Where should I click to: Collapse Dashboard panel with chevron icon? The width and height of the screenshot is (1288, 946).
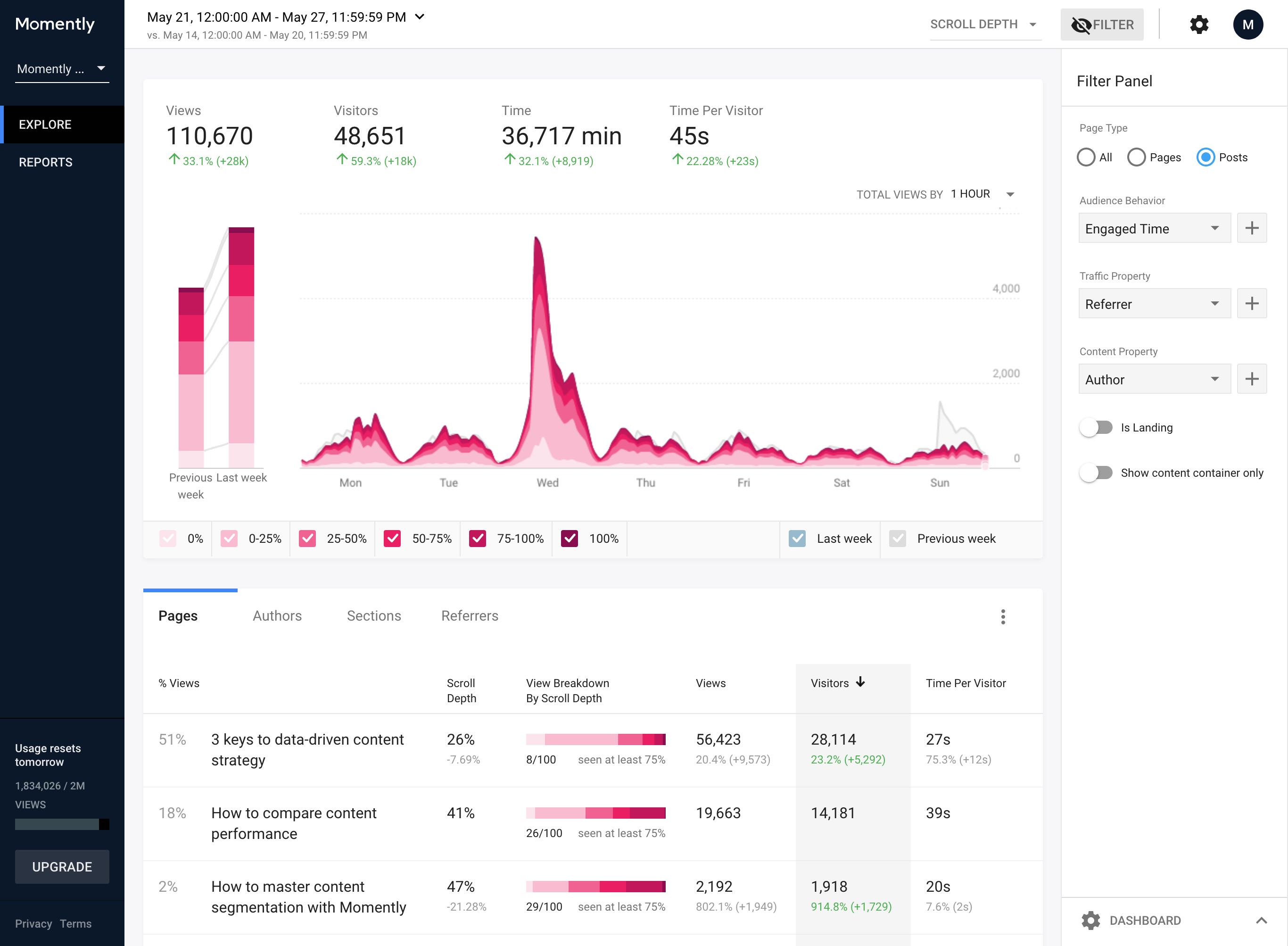pos(1261,920)
